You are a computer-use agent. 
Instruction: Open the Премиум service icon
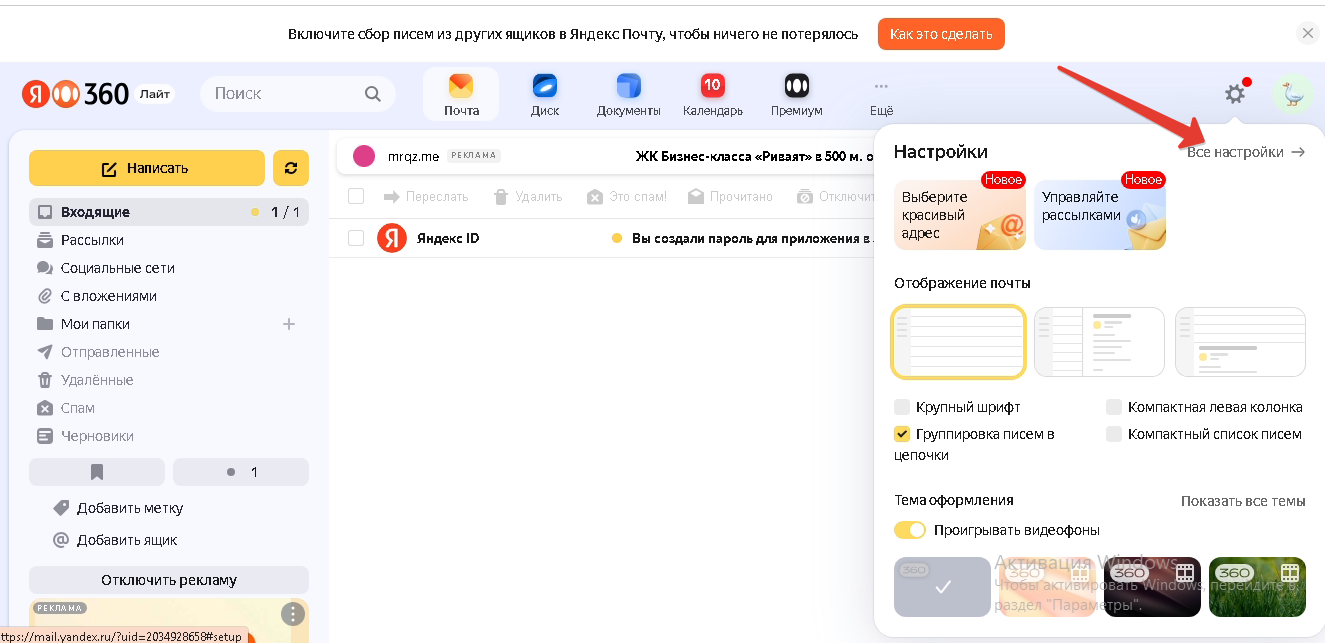coord(797,95)
